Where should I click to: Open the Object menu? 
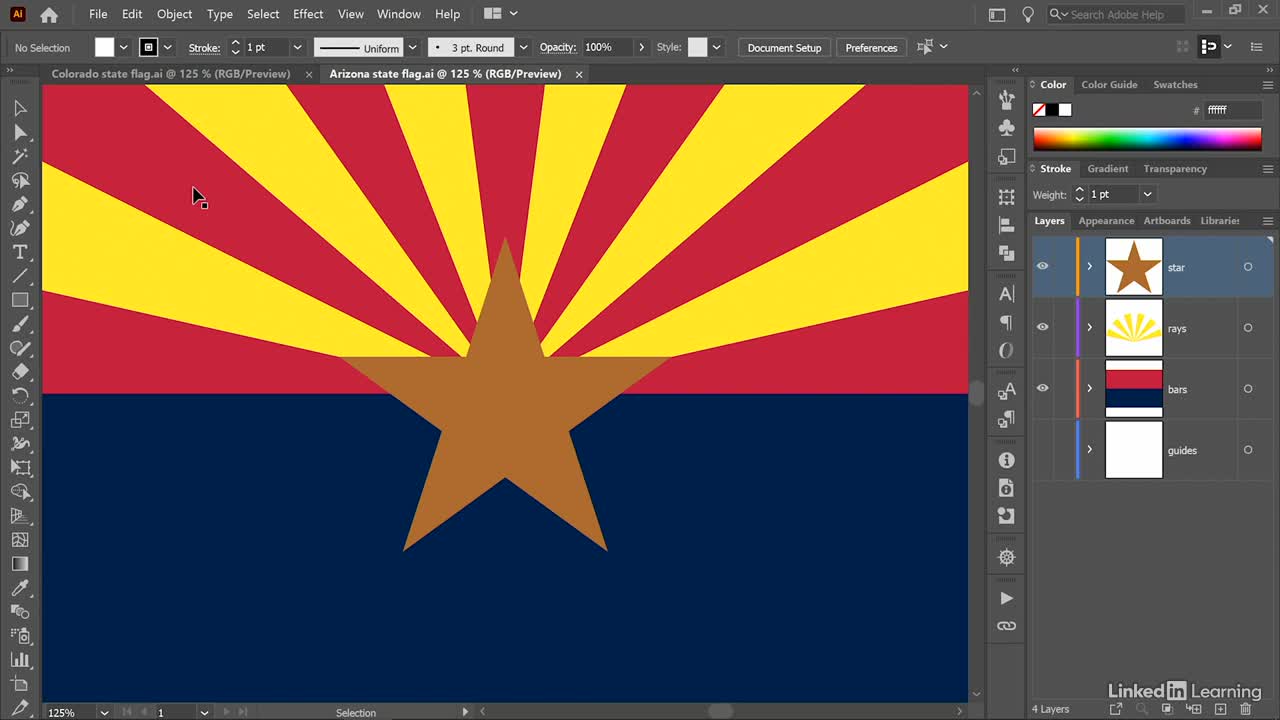coord(174,14)
